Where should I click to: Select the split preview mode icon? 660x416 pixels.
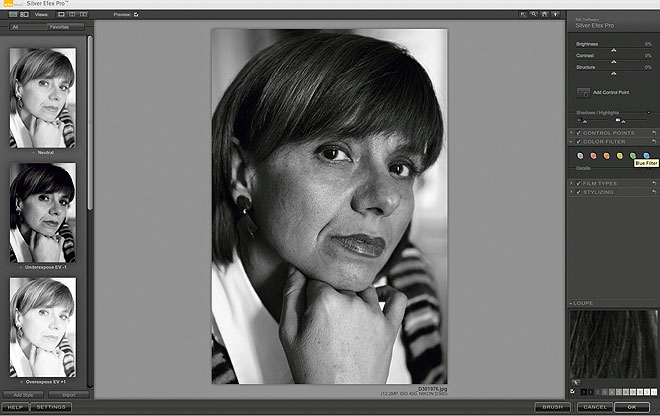click(x=72, y=14)
